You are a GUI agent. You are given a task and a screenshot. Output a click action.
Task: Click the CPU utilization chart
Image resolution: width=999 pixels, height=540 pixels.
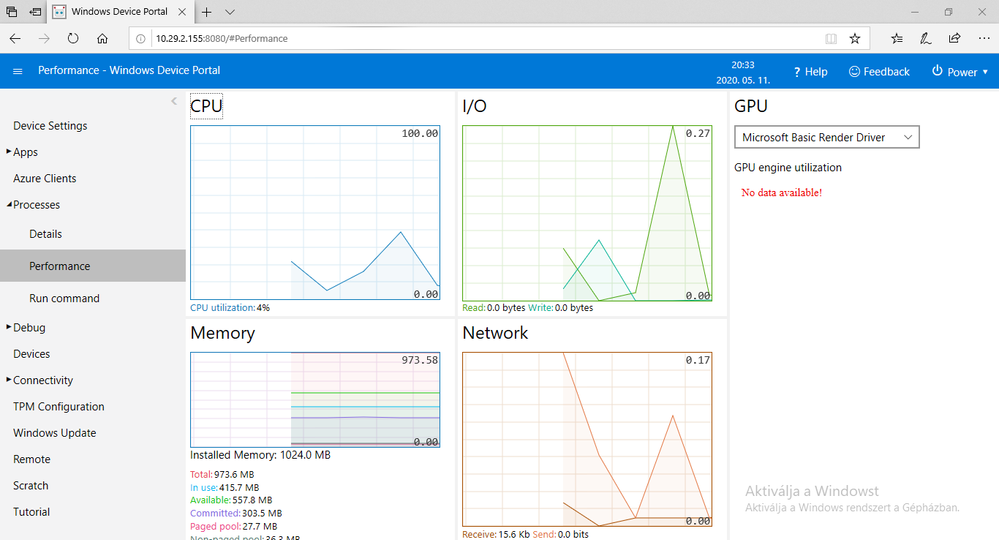pos(315,213)
